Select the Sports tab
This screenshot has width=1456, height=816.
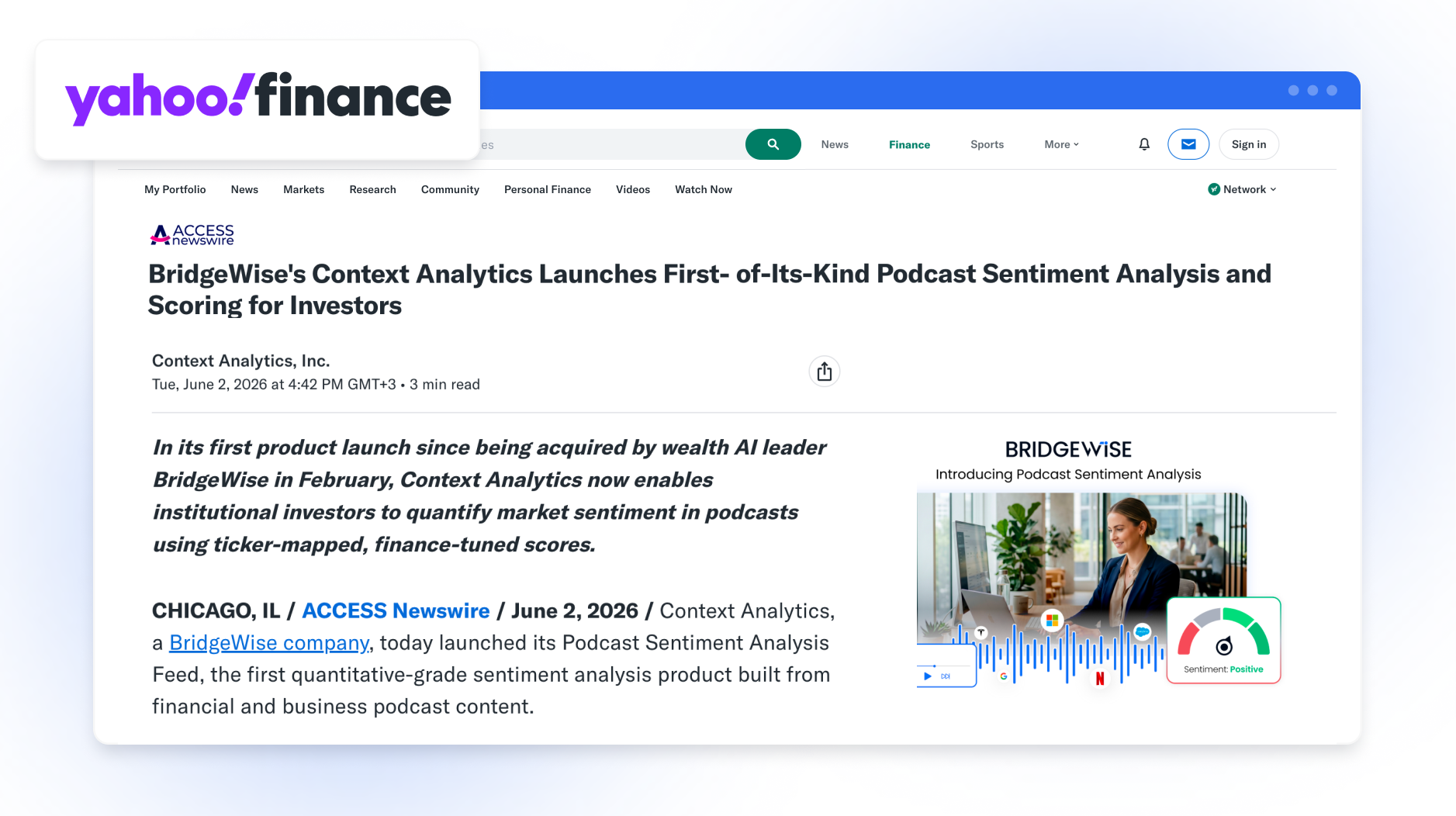pos(987,144)
